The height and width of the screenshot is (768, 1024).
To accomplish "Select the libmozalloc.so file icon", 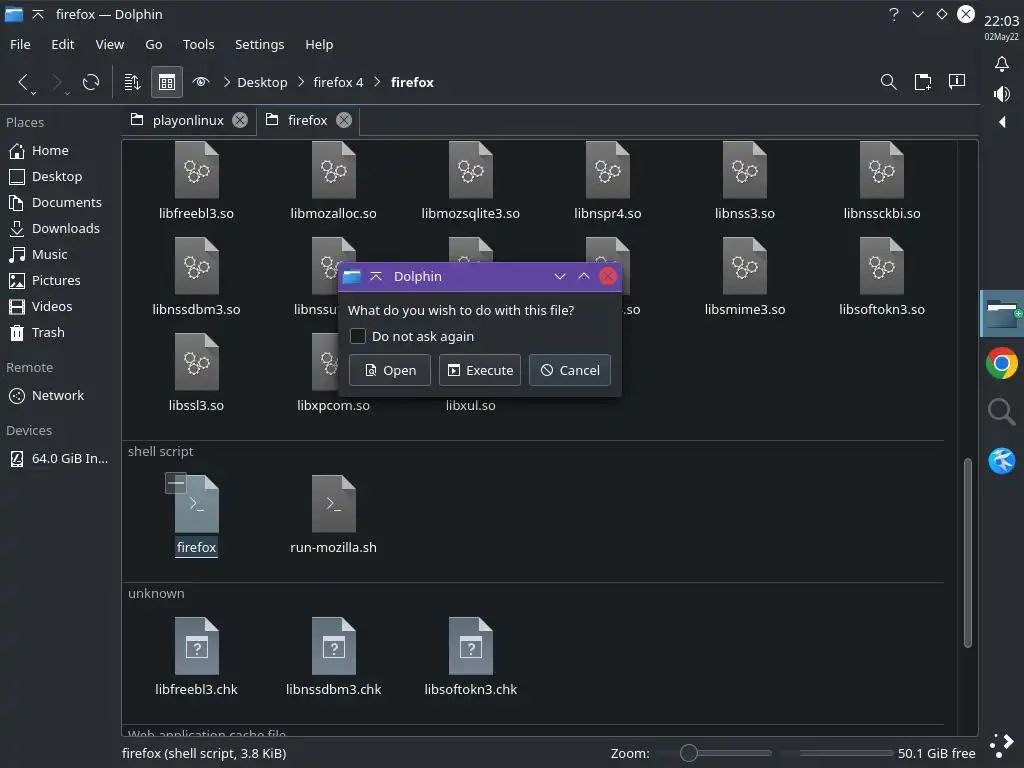I will (x=334, y=171).
